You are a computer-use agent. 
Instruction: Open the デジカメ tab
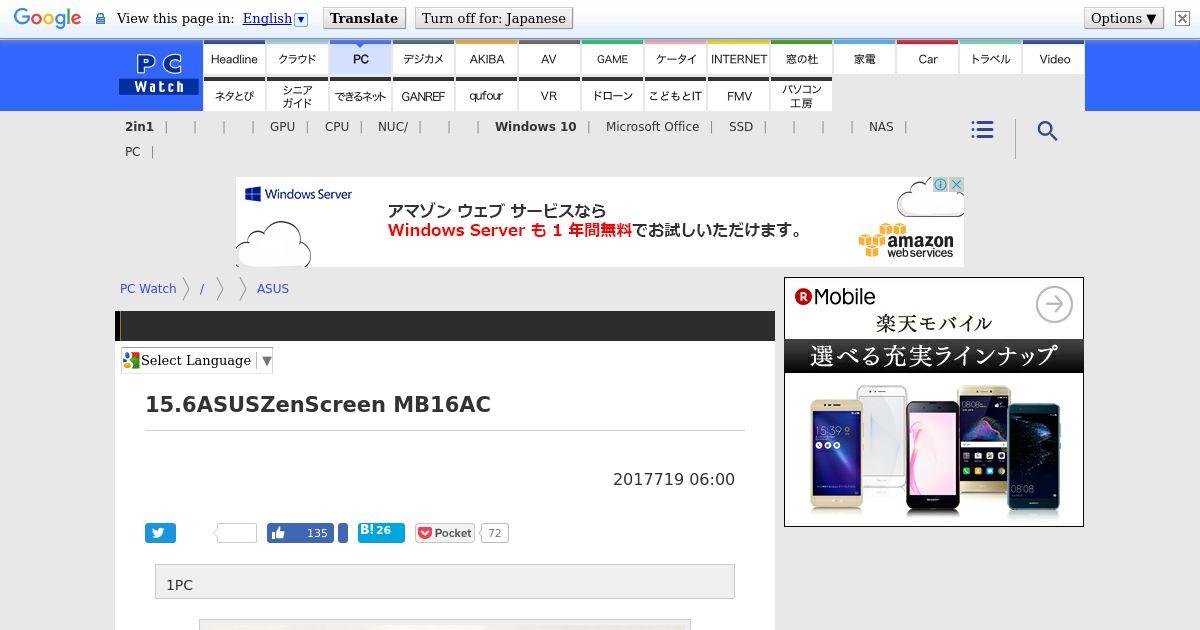[423, 59]
